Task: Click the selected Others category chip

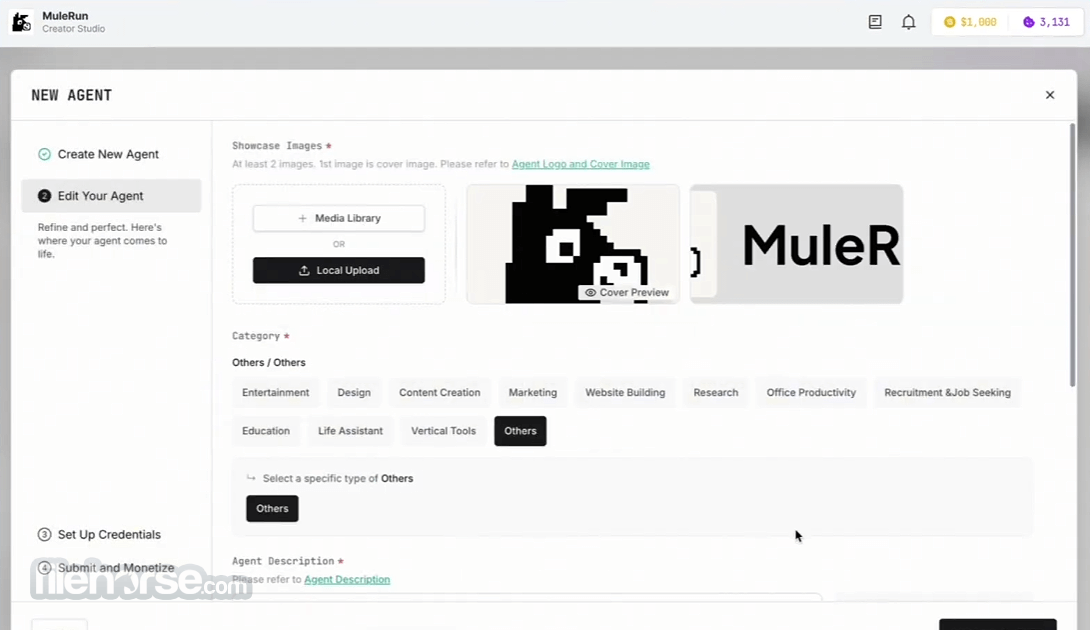Action: click(520, 431)
